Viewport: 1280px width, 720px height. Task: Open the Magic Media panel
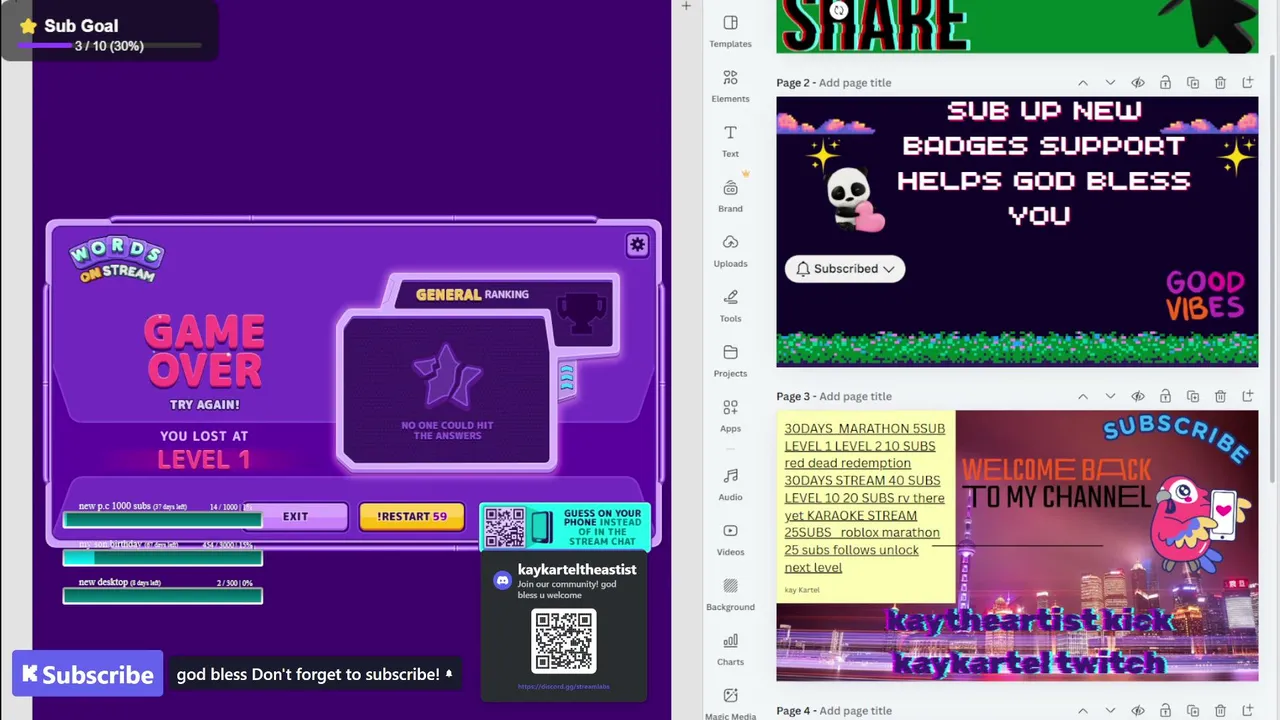click(730, 703)
